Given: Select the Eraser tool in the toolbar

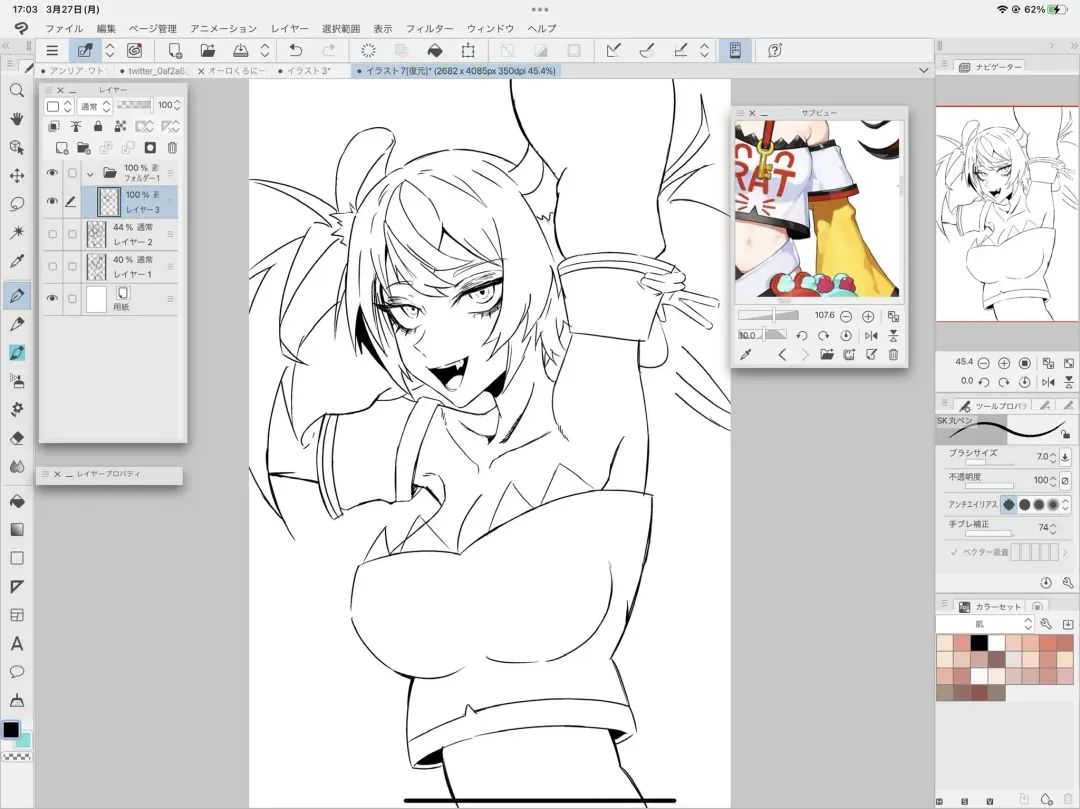Looking at the screenshot, I should [x=16, y=437].
